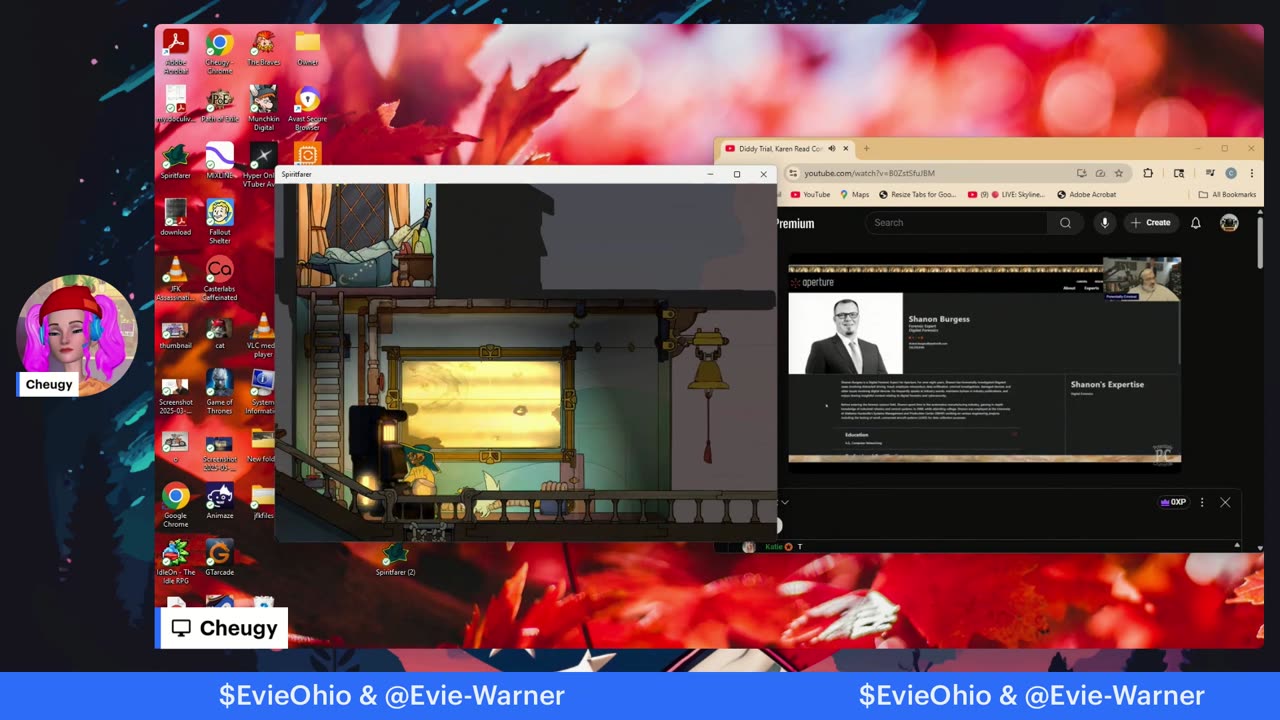Open the Chrome media controls icon
Image resolution: width=1280 pixels, height=720 pixels.
point(1209,173)
